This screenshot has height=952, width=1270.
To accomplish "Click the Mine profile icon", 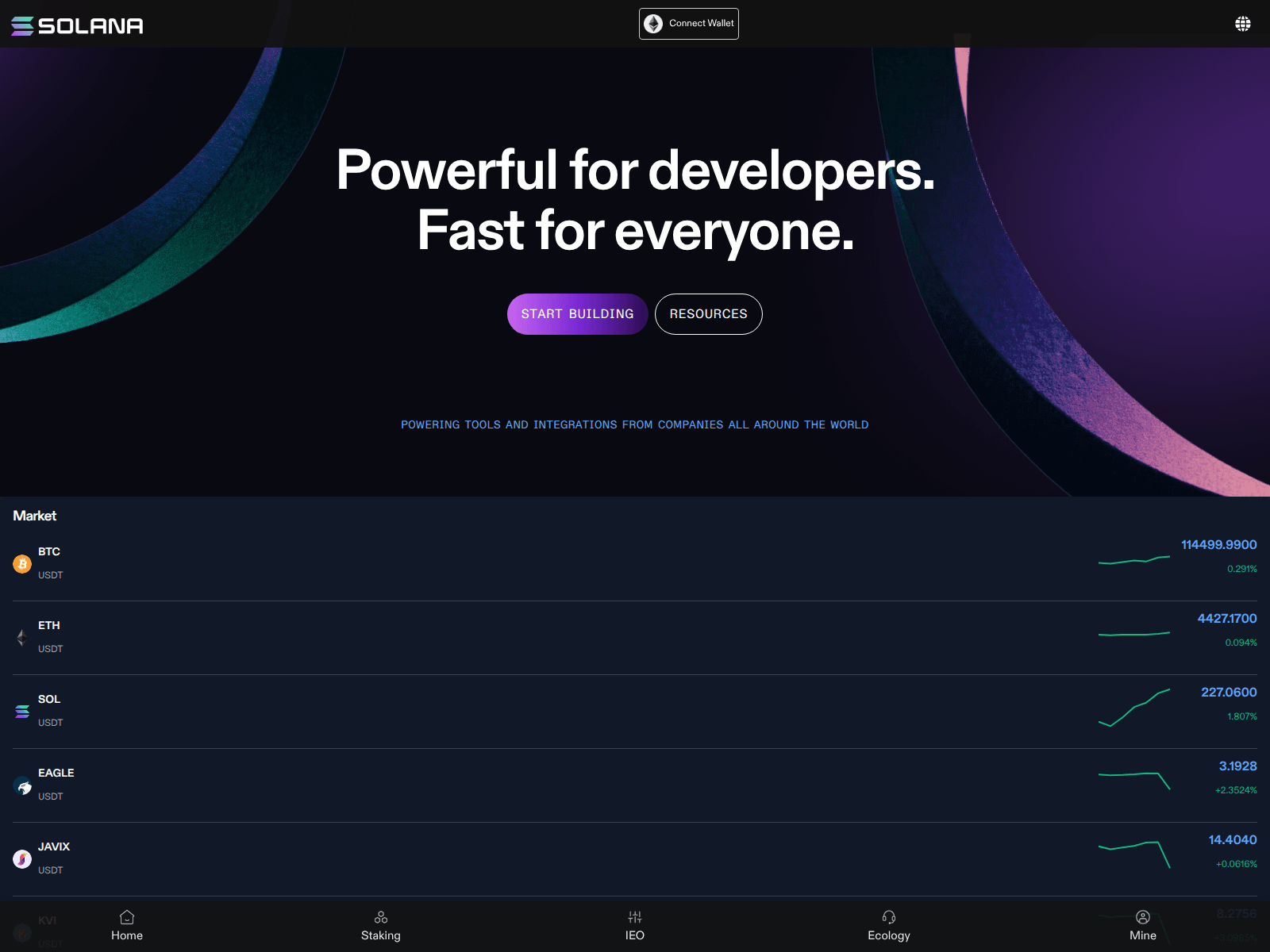I will (x=1143, y=917).
